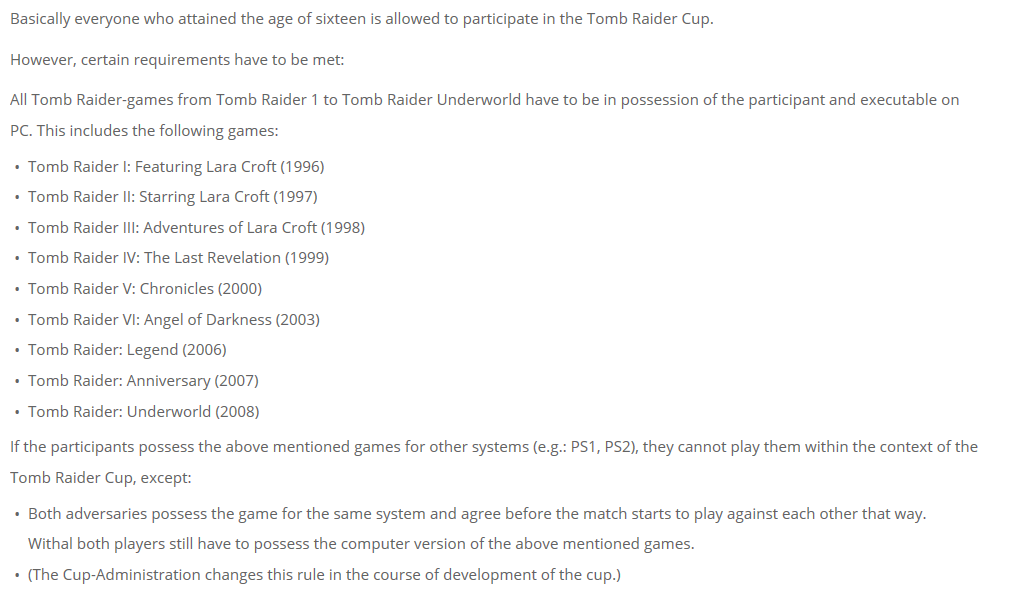The height and width of the screenshot is (614, 1009).
Task: Click the 'Tomb Raider I: Featuring Lara Croft (1996)' list item
Action: click(x=176, y=166)
